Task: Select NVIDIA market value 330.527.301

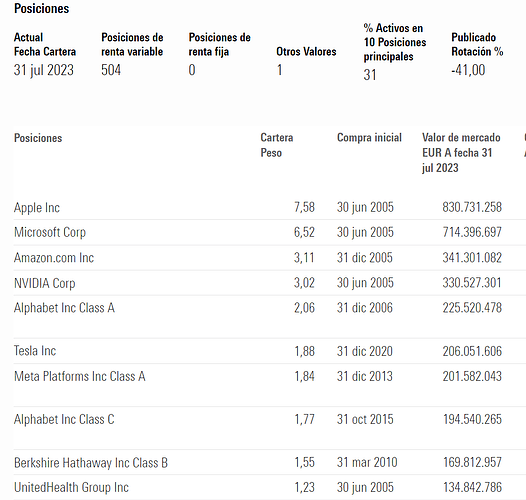Action: [x=472, y=283]
